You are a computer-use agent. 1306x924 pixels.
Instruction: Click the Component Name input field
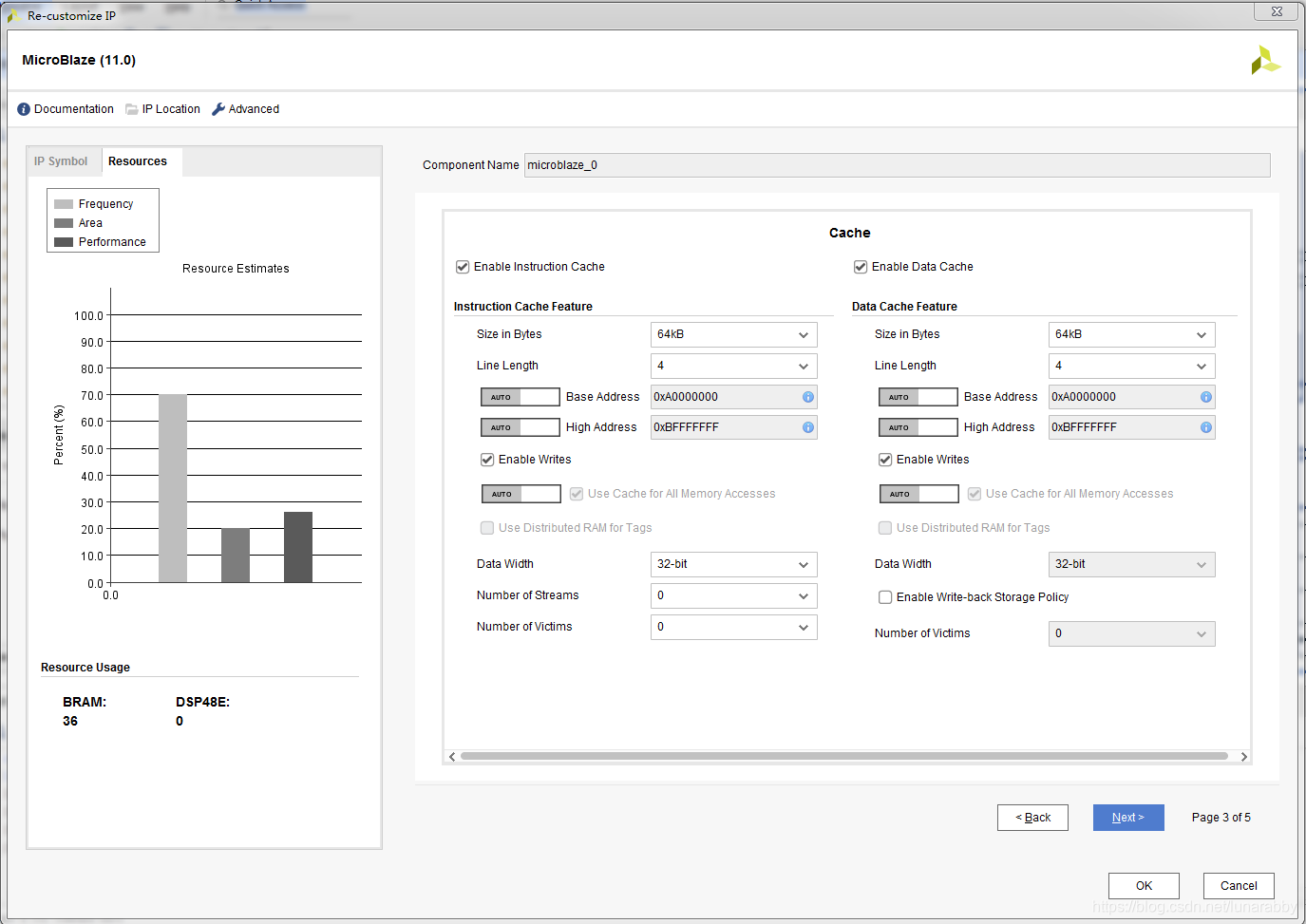click(897, 165)
